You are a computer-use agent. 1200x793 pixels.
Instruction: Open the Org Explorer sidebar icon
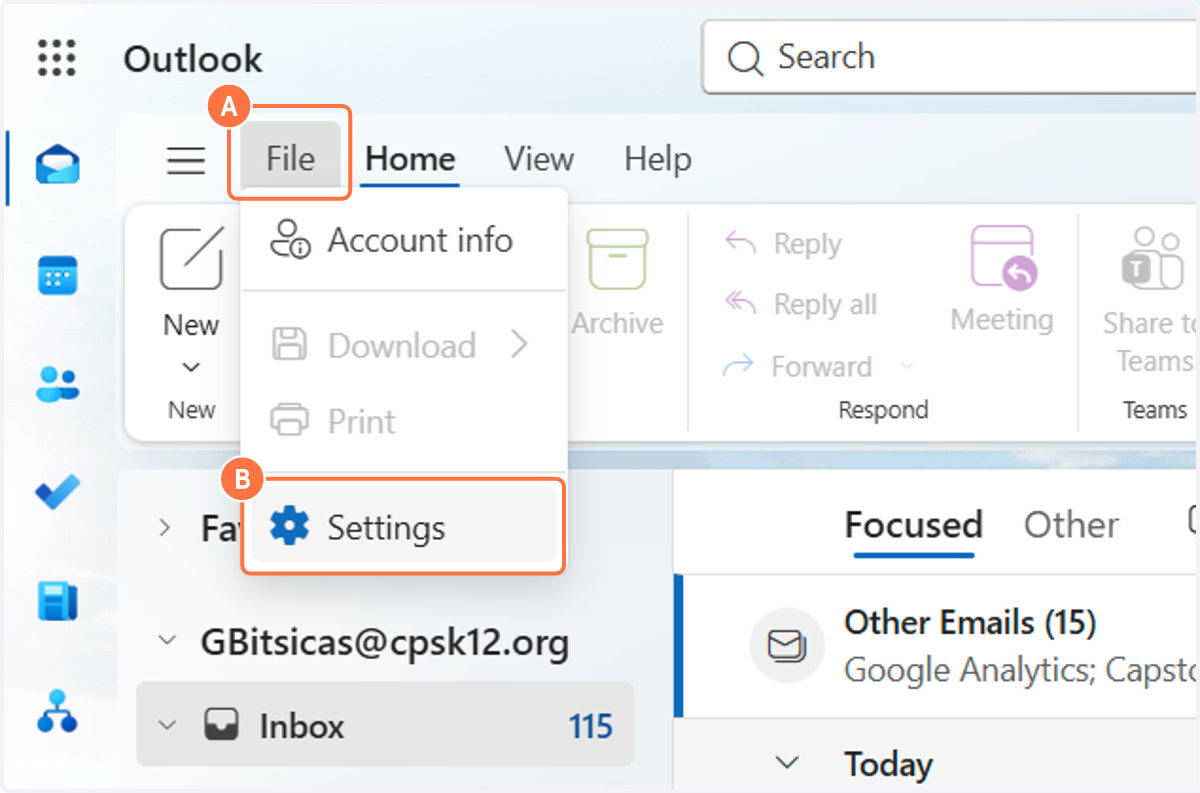pyautogui.click(x=58, y=710)
